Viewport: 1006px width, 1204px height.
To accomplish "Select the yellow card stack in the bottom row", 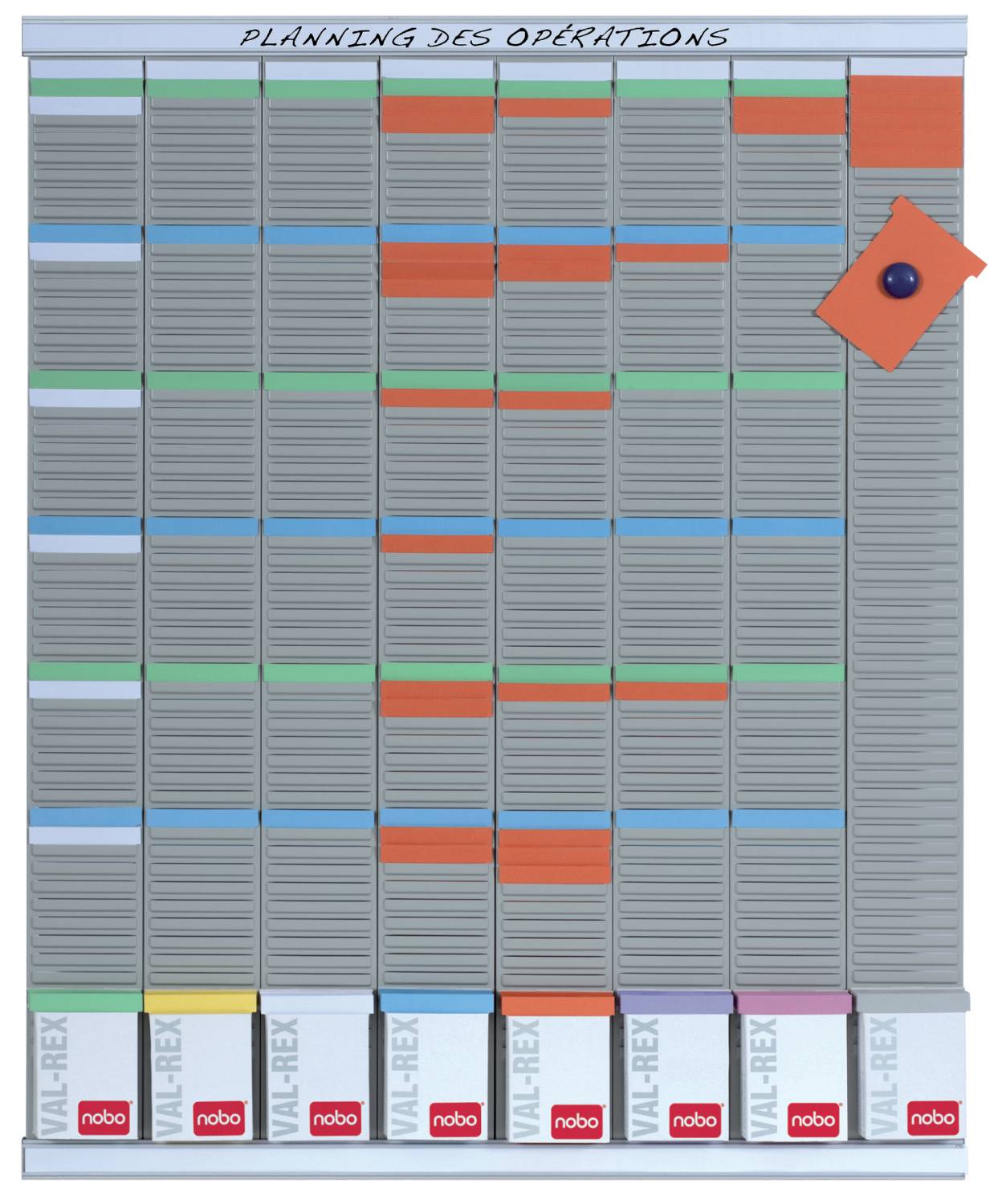I will (199, 1002).
